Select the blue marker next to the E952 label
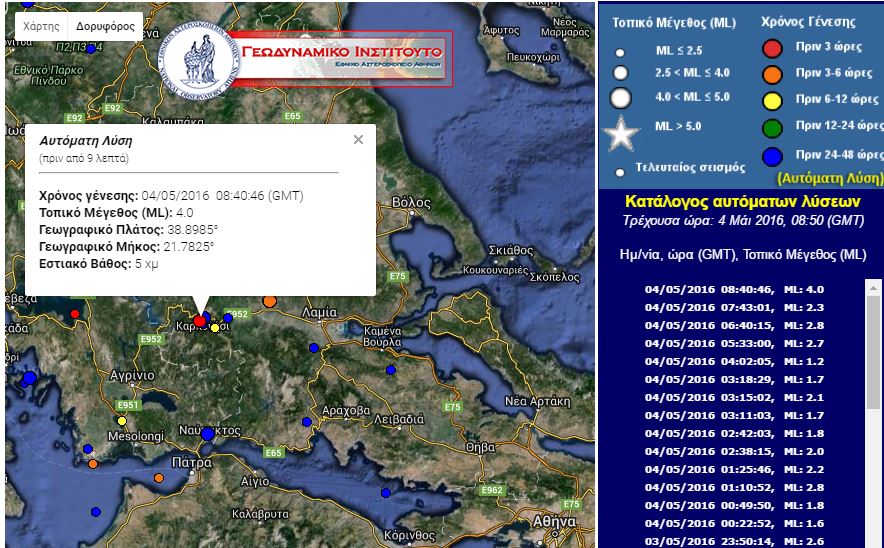The image size is (884, 548). [x=228, y=317]
